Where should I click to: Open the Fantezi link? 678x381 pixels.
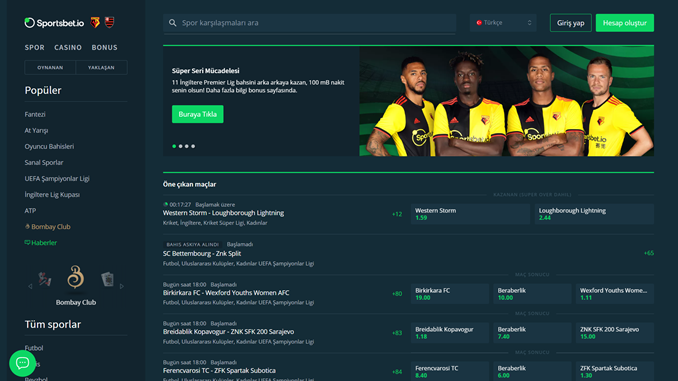[x=35, y=114]
